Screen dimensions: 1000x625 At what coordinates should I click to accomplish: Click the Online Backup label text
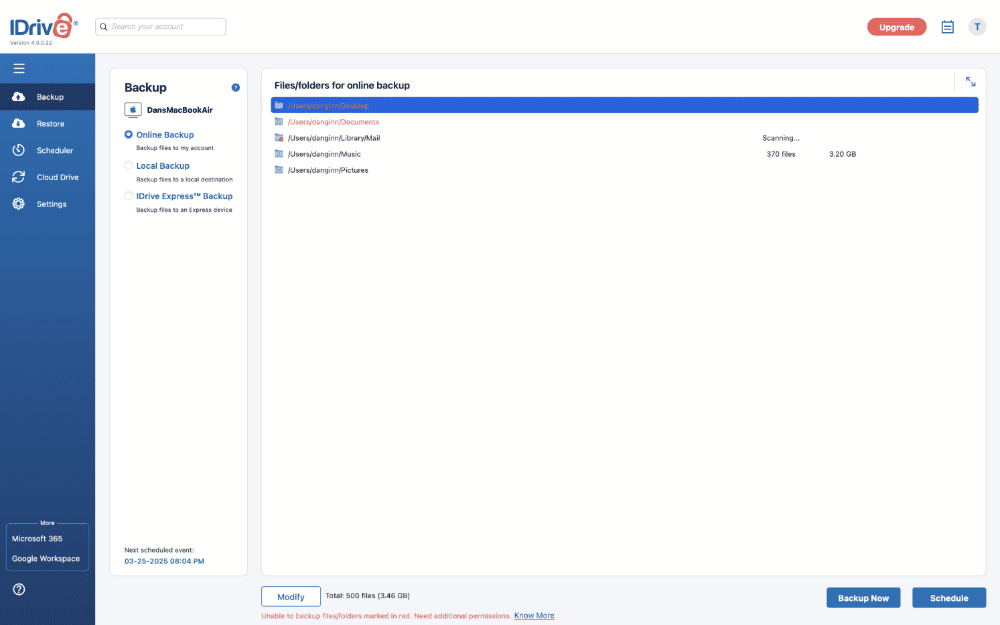pos(165,135)
